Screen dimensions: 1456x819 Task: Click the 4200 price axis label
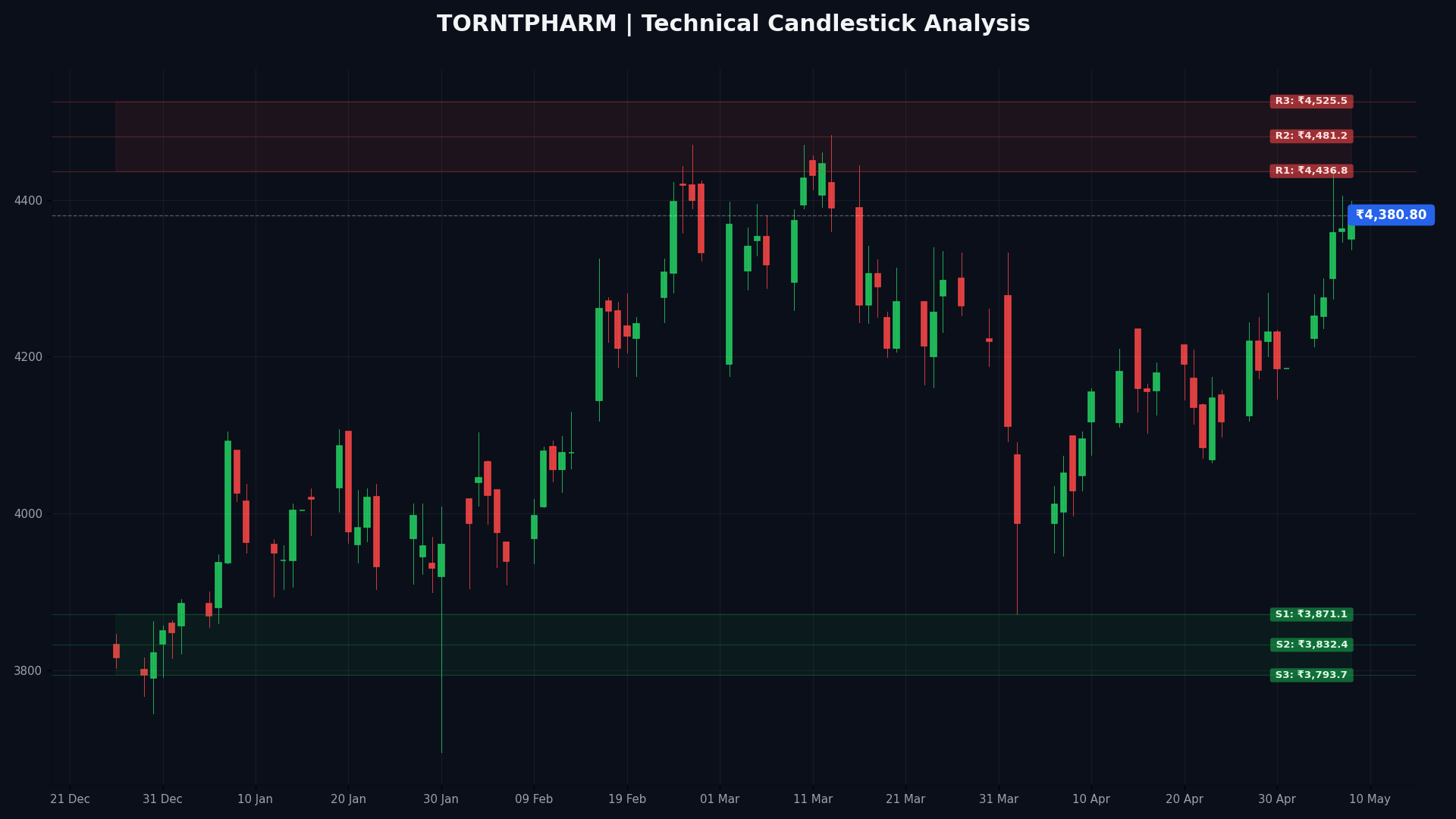[x=28, y=357]
